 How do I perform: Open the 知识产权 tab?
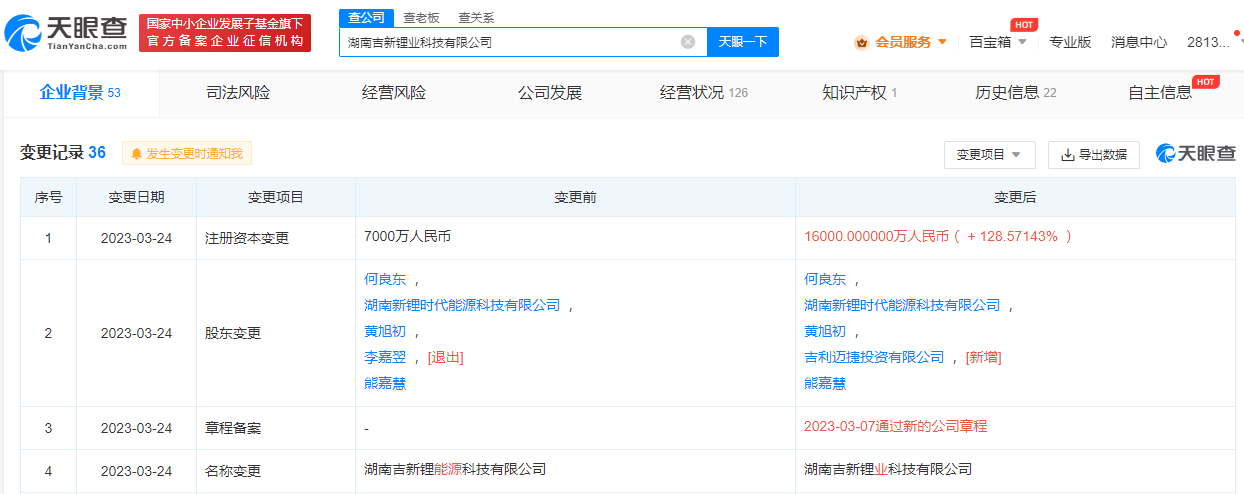click(860, 93)
